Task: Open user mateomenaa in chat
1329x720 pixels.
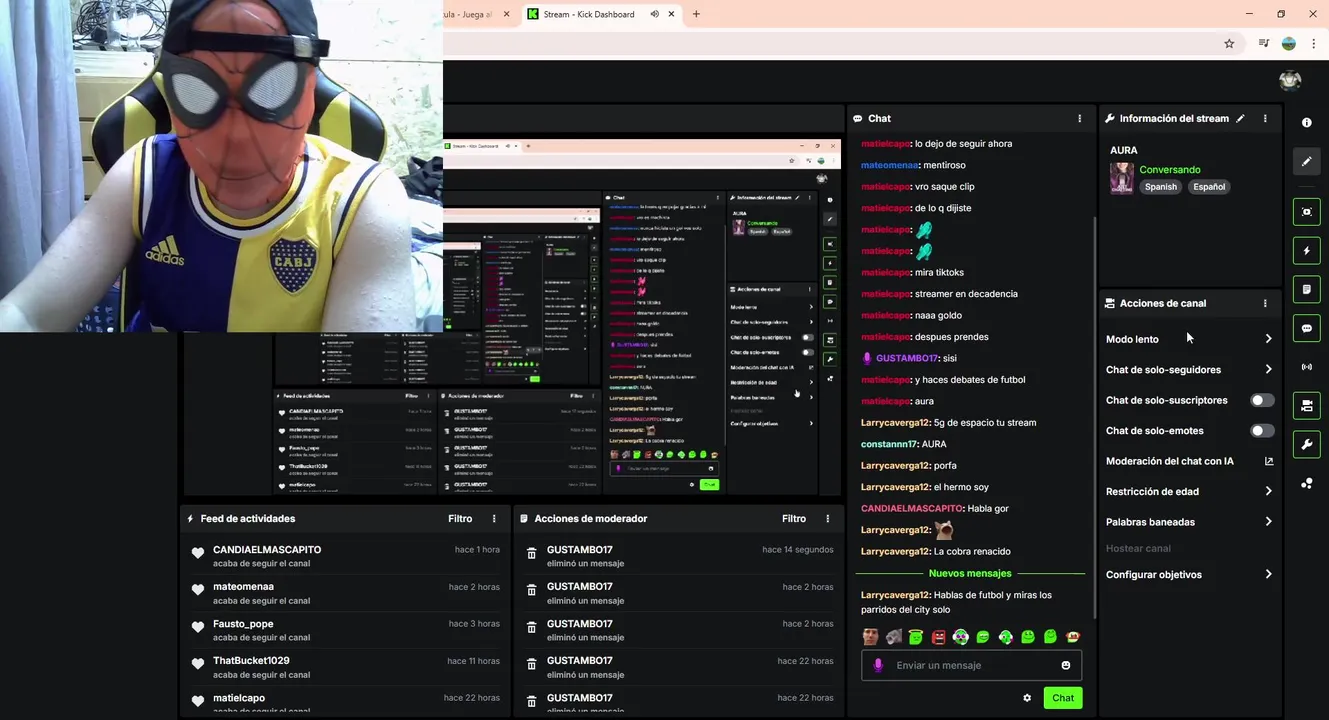Action: point(888,165)
